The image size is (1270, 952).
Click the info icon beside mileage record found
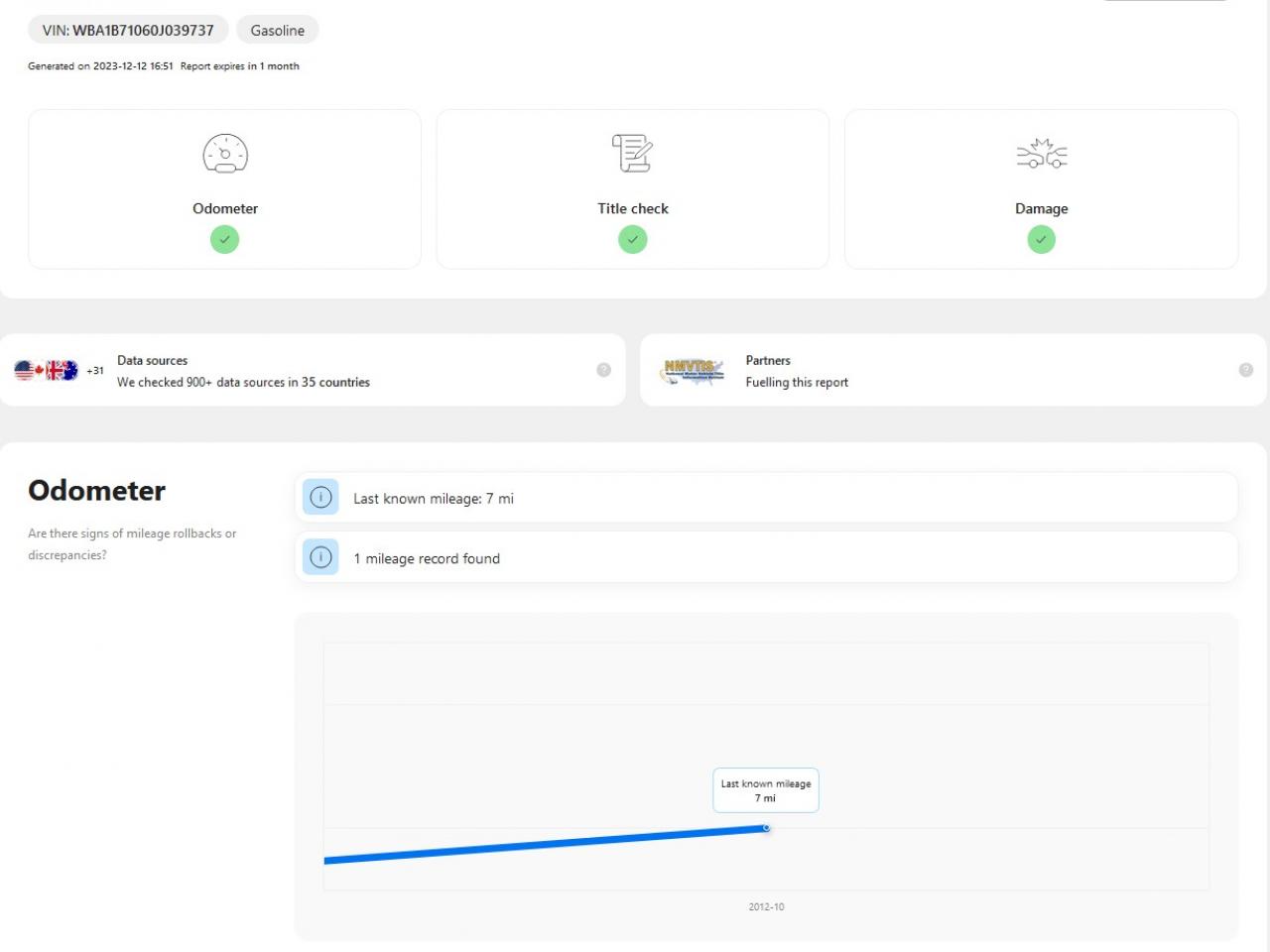320,557
